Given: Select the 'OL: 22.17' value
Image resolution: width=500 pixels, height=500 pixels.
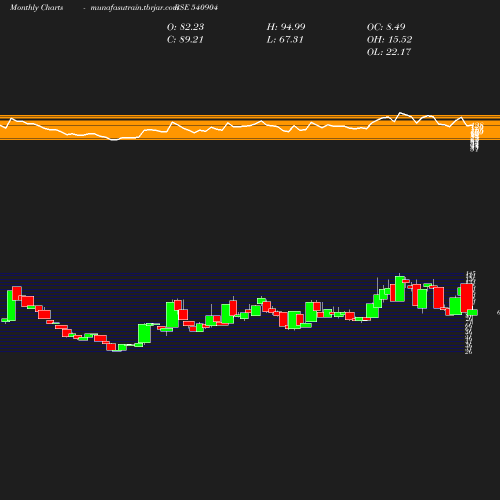Looking at the screenshot, I should [389, 52].
